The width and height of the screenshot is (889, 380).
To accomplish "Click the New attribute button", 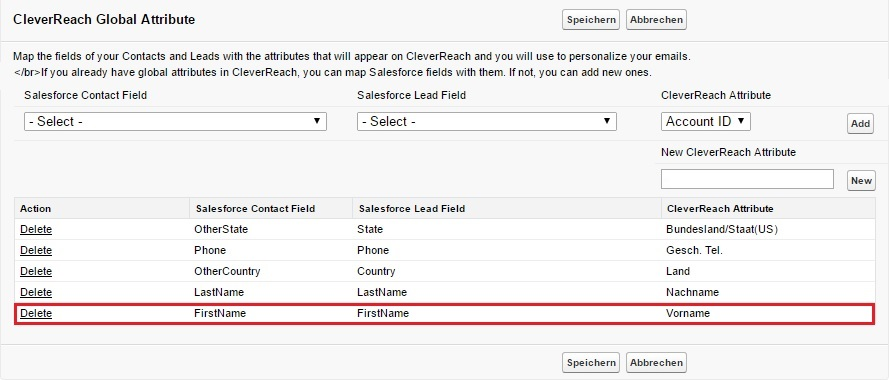I will (861, 180).
